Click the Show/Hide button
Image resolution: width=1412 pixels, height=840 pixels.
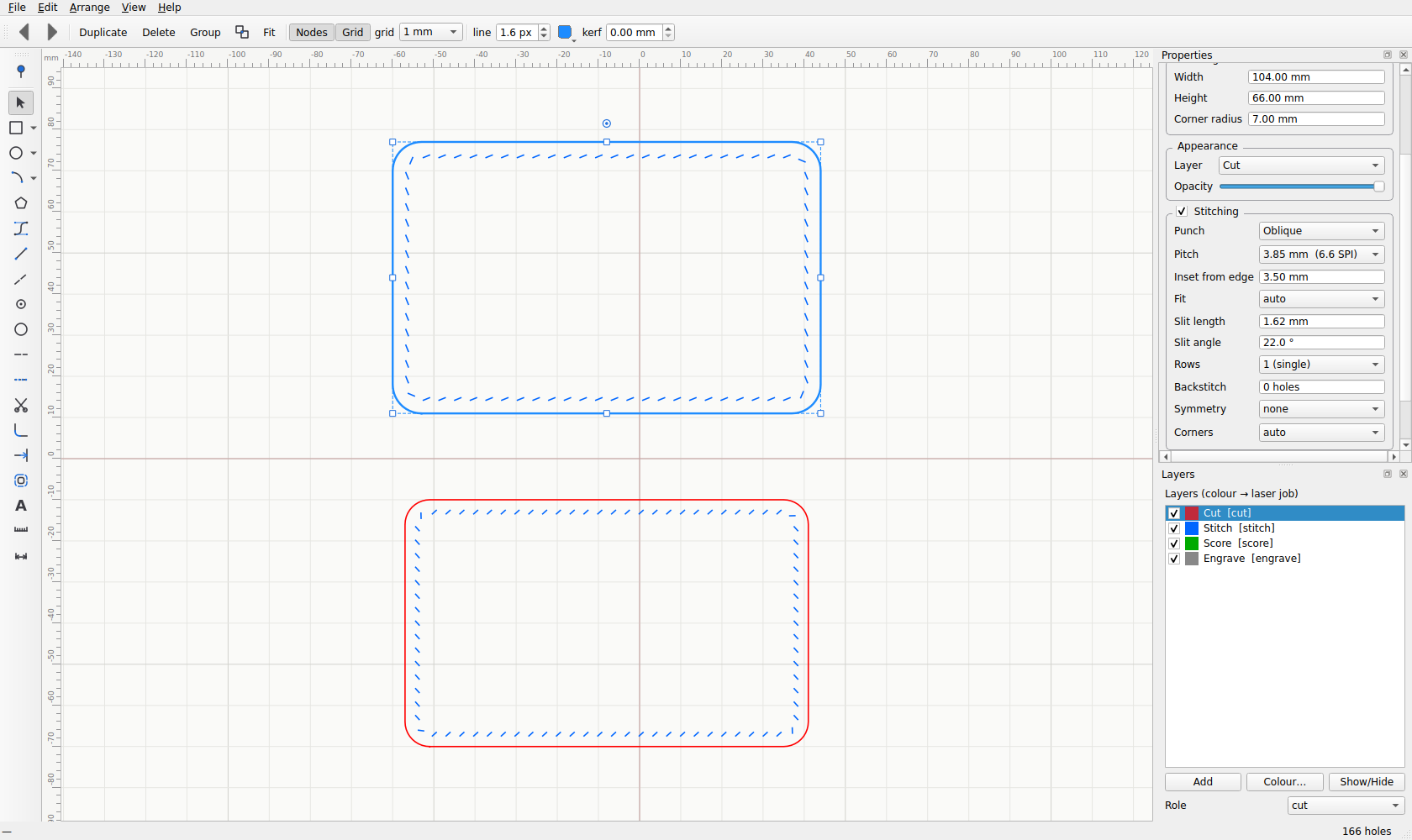[x=1367, y=782]
